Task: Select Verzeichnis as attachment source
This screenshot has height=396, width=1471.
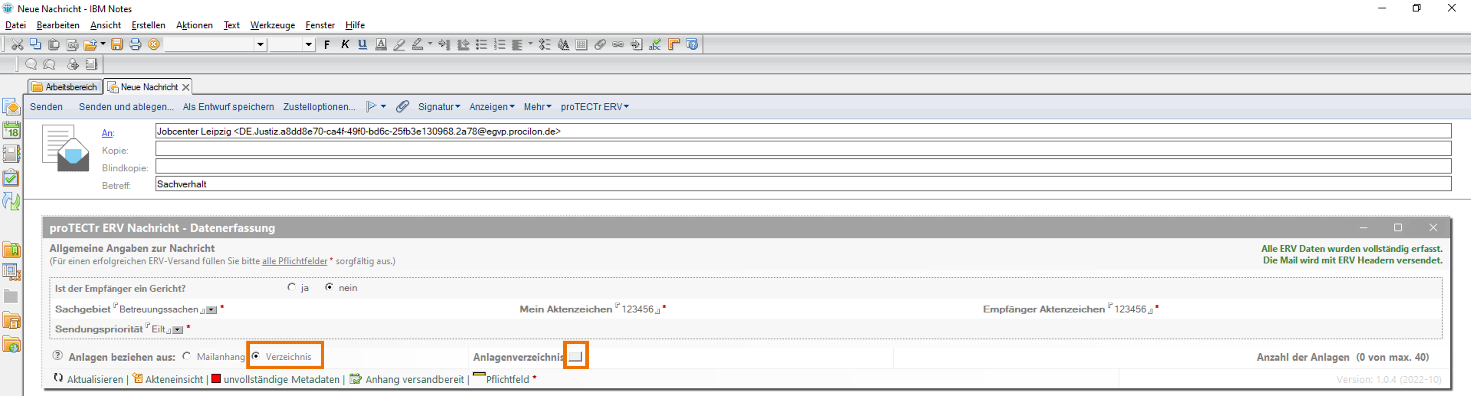Action: point(256,356)
